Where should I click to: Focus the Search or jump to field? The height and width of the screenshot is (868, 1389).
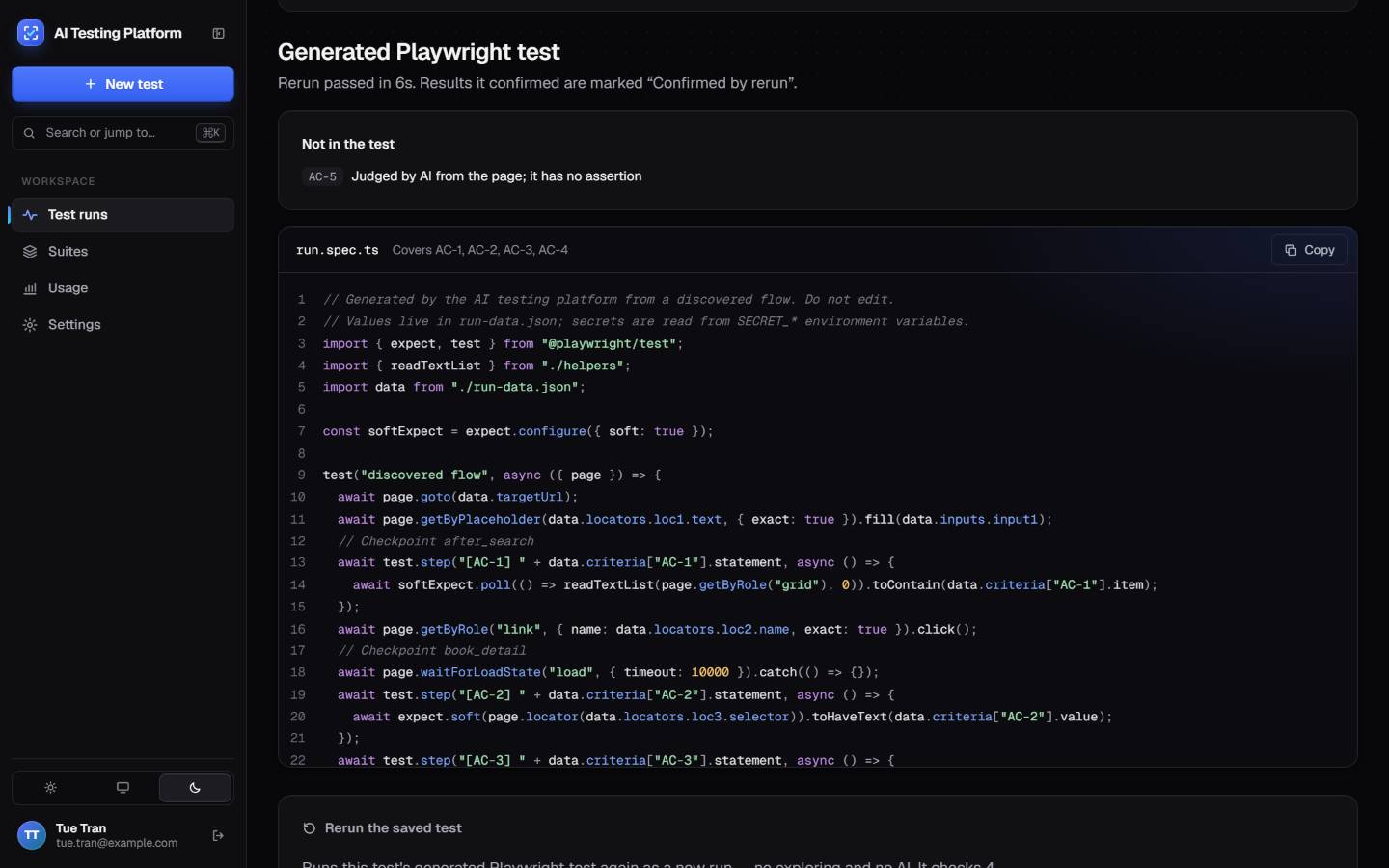pyautogui.click(x=123, y=133)
